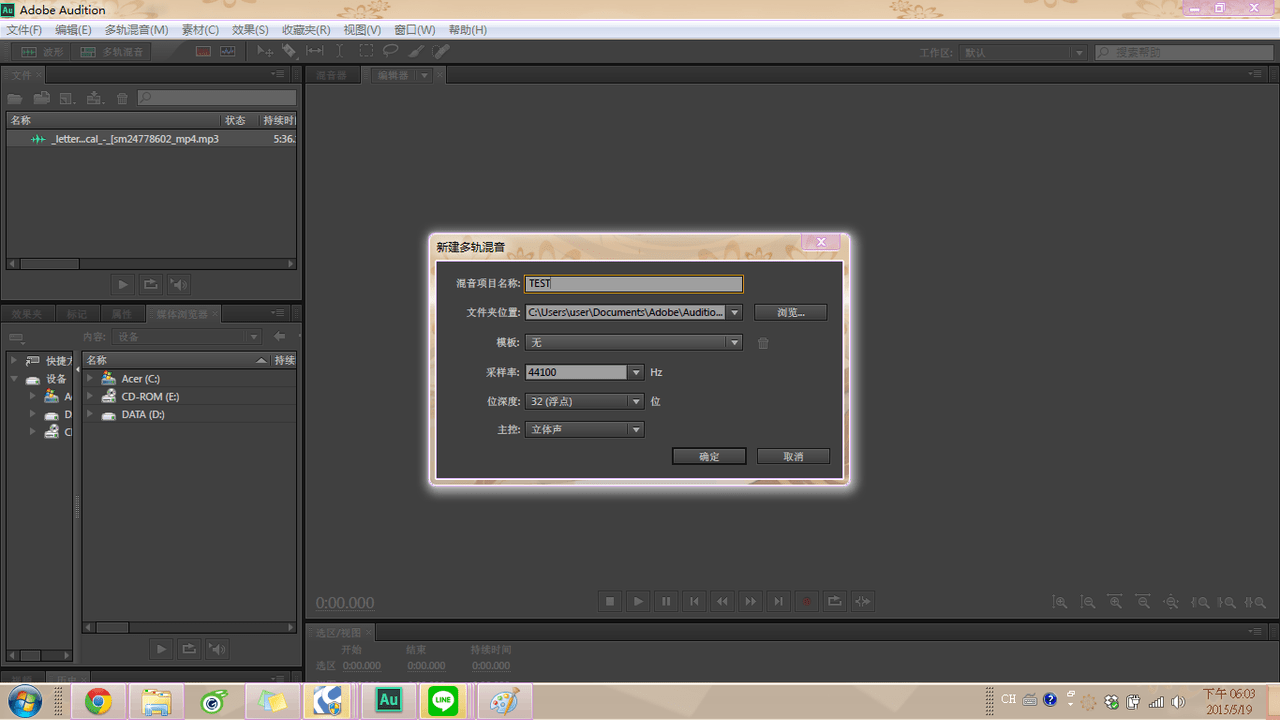Switch to the 波形 waveform view
The image size is (1280, 720).
[x=42, y=51]
